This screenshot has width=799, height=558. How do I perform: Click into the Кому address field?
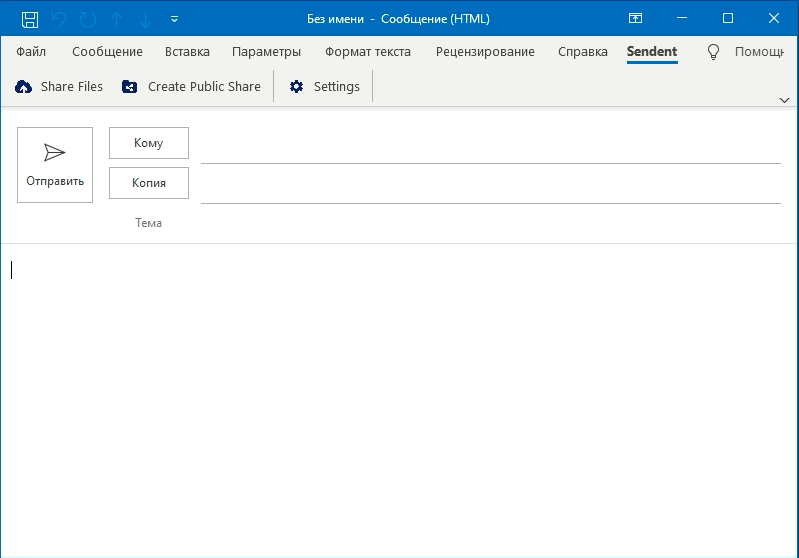[491, 146]
